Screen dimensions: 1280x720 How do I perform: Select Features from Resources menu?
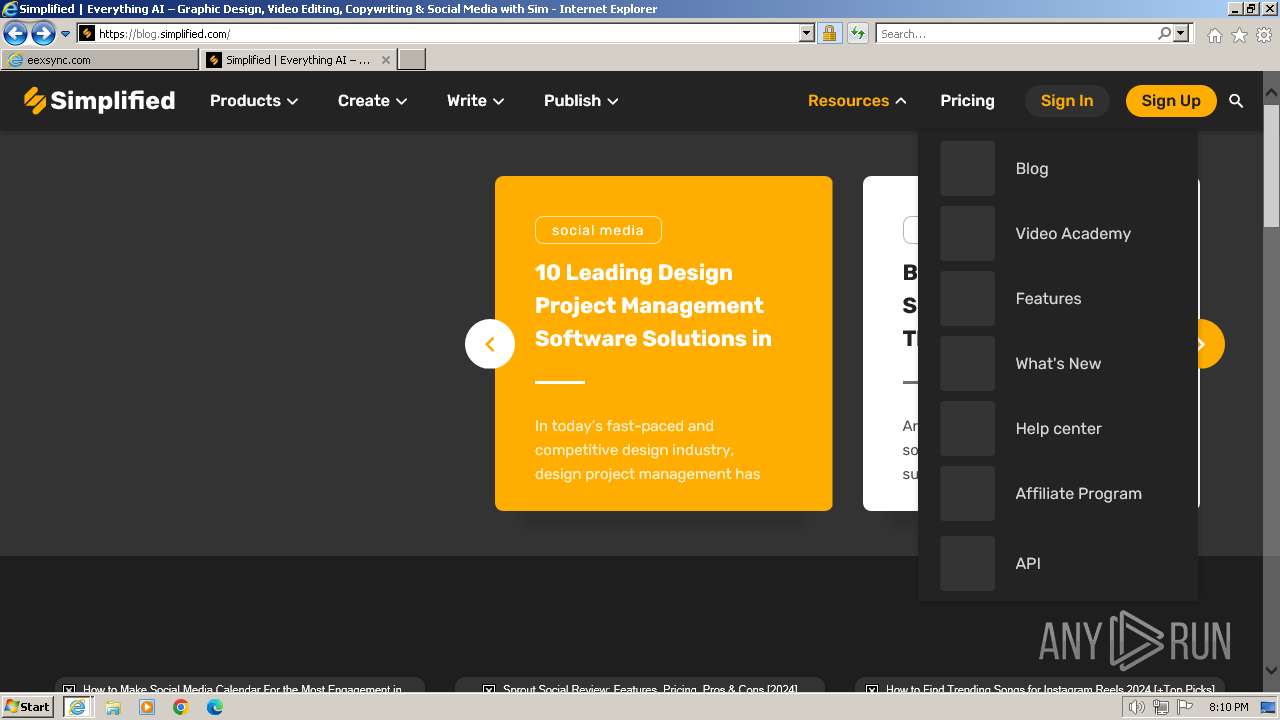tap(1048, 298)
